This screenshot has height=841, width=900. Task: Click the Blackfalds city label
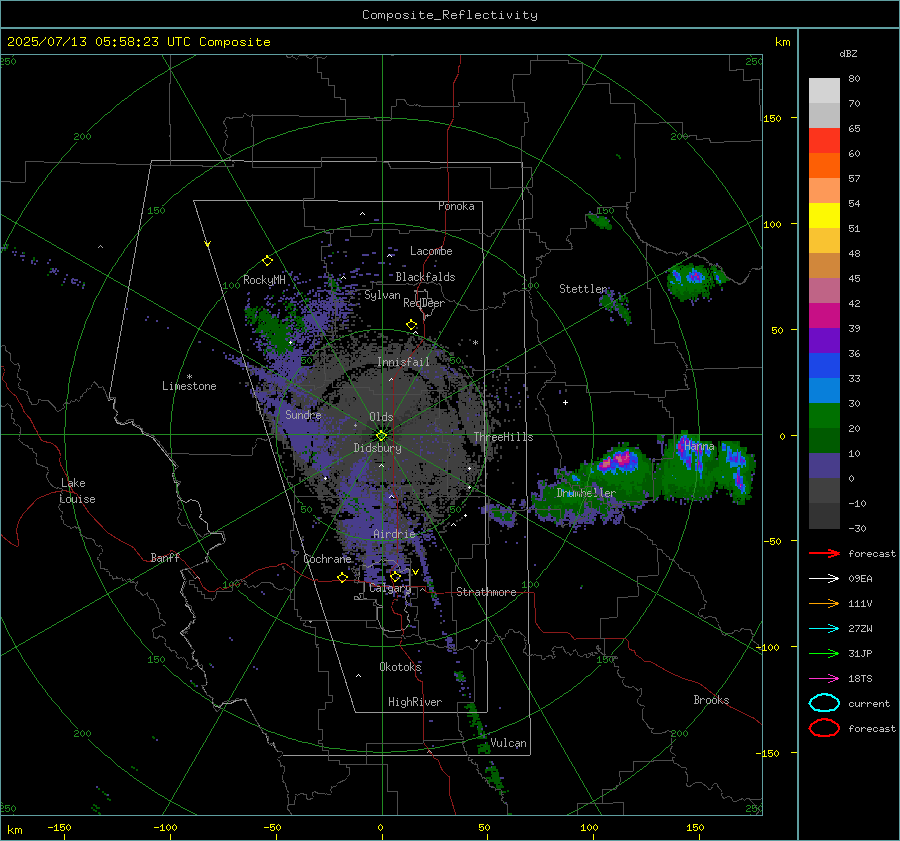coord(425,277)
